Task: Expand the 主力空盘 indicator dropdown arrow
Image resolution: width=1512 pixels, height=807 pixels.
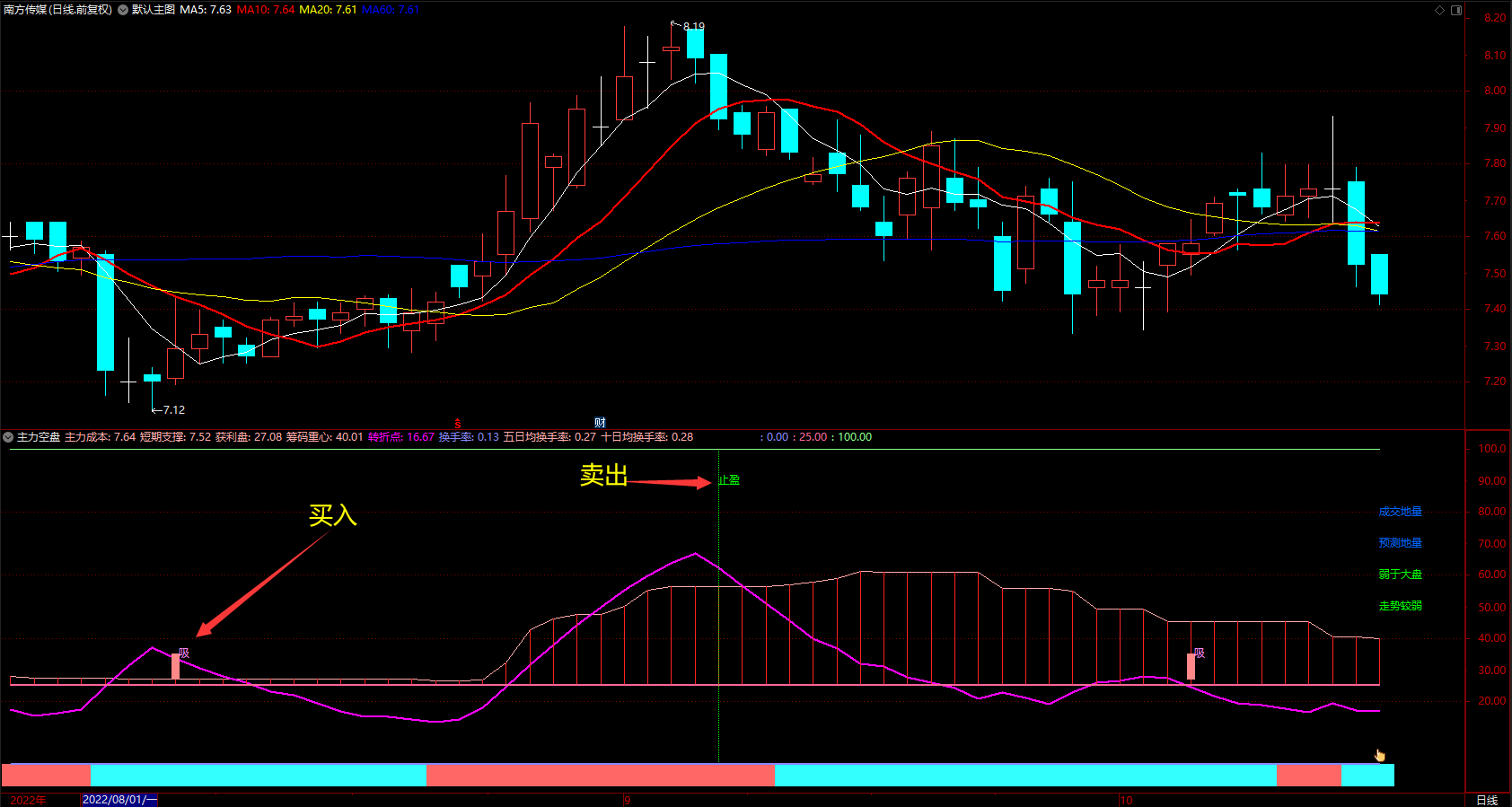Action: (8, 437)
